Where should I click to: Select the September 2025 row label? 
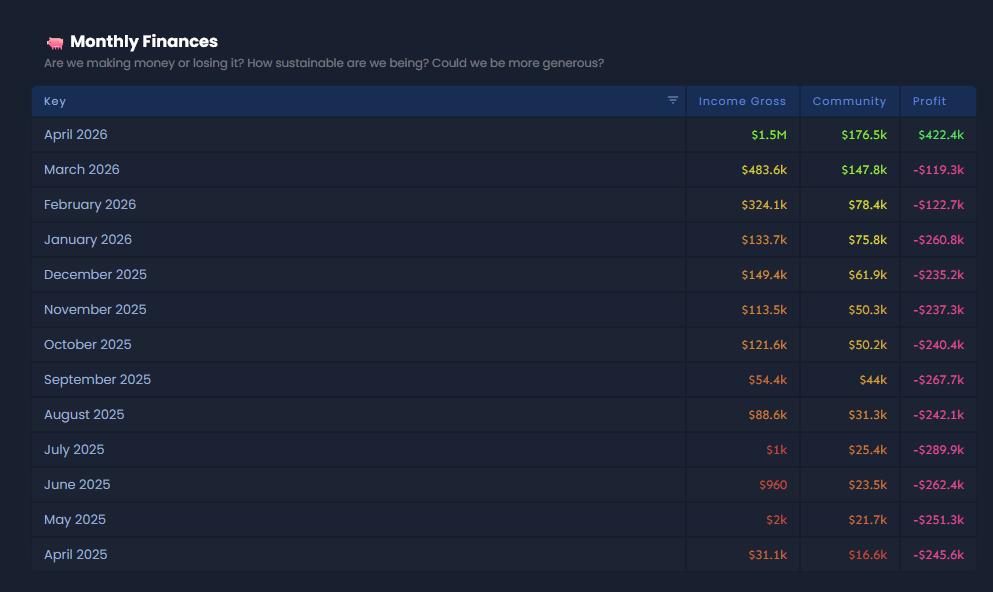[x=98, y=379]
